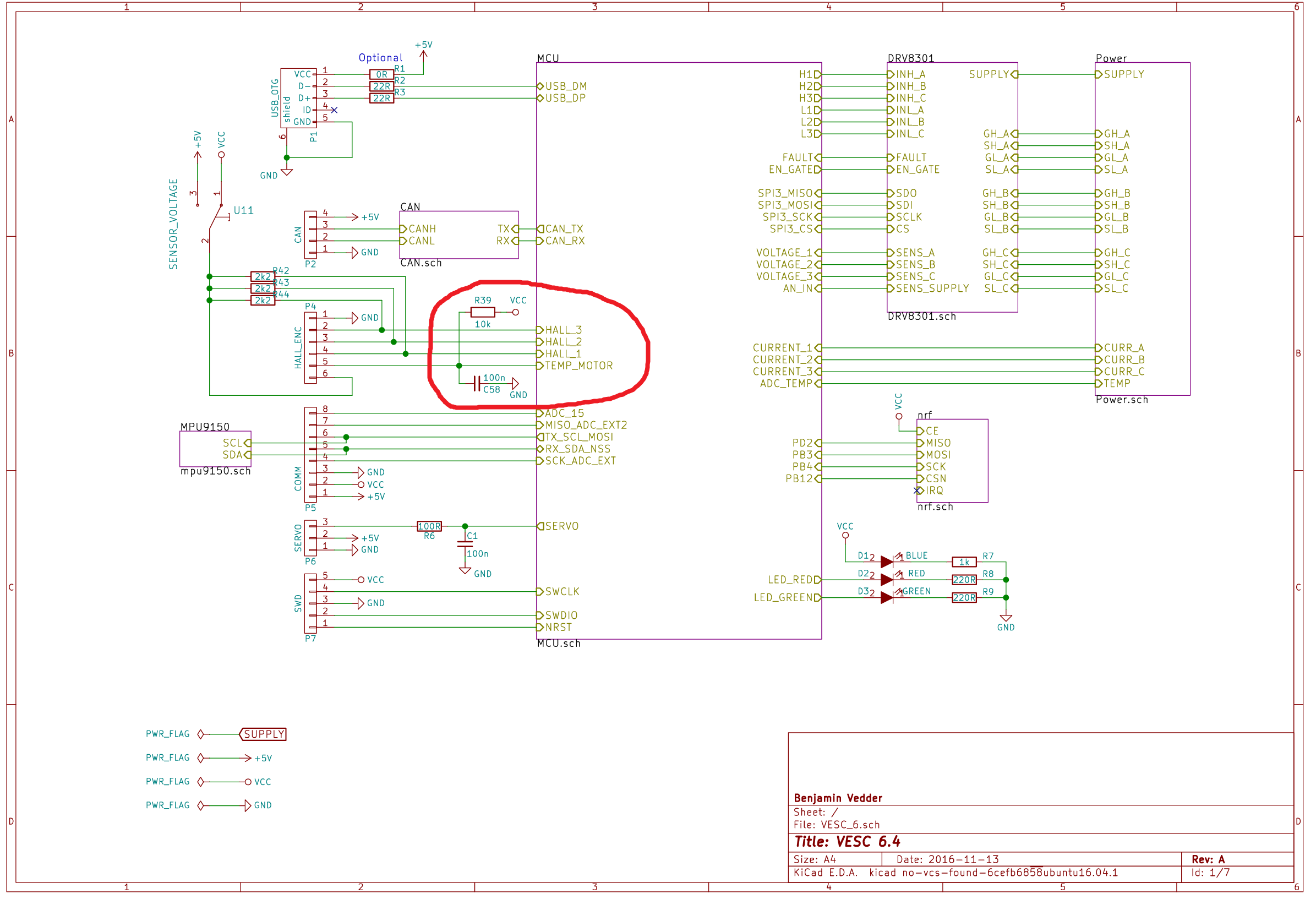The height and width of the screenshot is (899, 1316).
Task: Select the HALL_ENC connector P4
Action: [310, 348]
